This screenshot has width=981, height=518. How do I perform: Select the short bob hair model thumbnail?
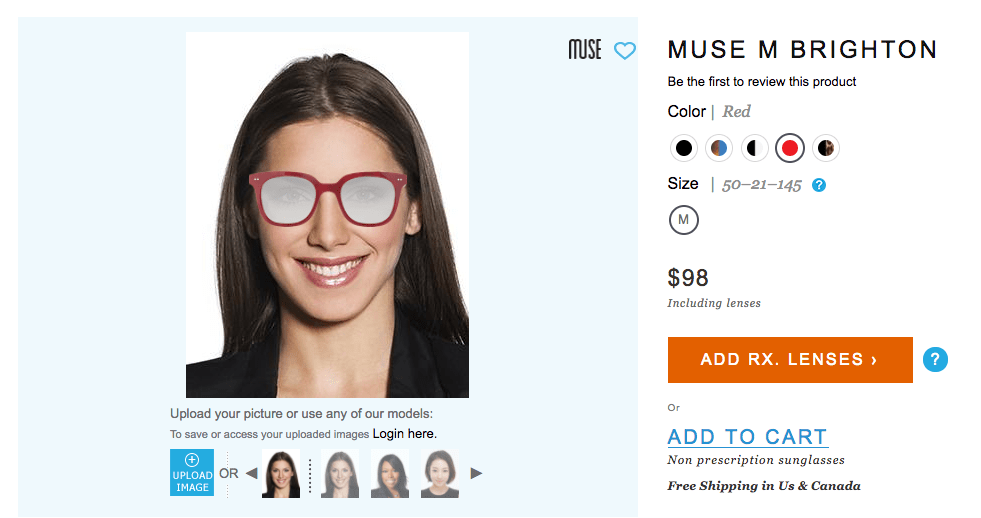[440, 474]
